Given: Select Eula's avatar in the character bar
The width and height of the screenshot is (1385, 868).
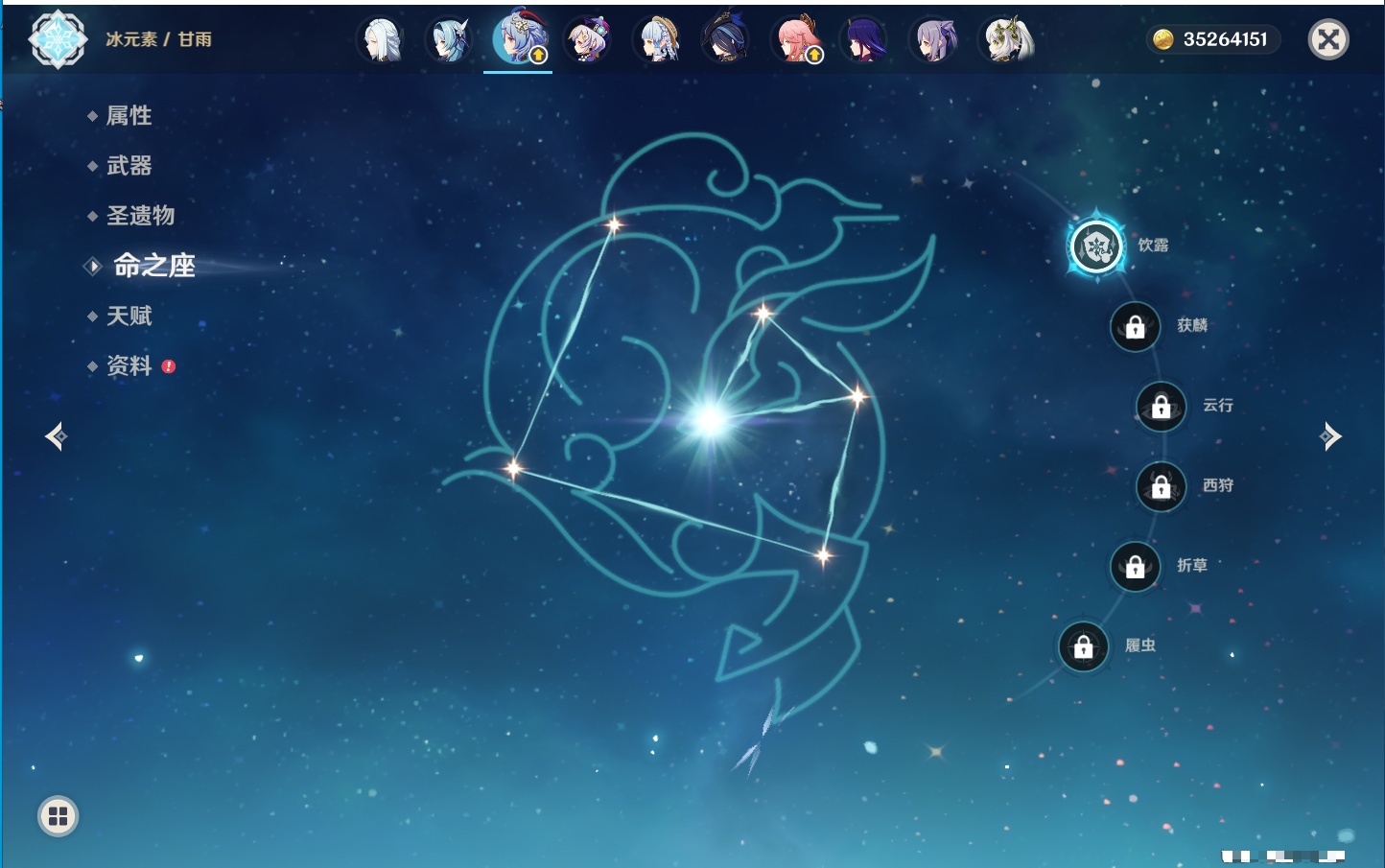Looking at the screenshot, I should click(x=449, y=39).
